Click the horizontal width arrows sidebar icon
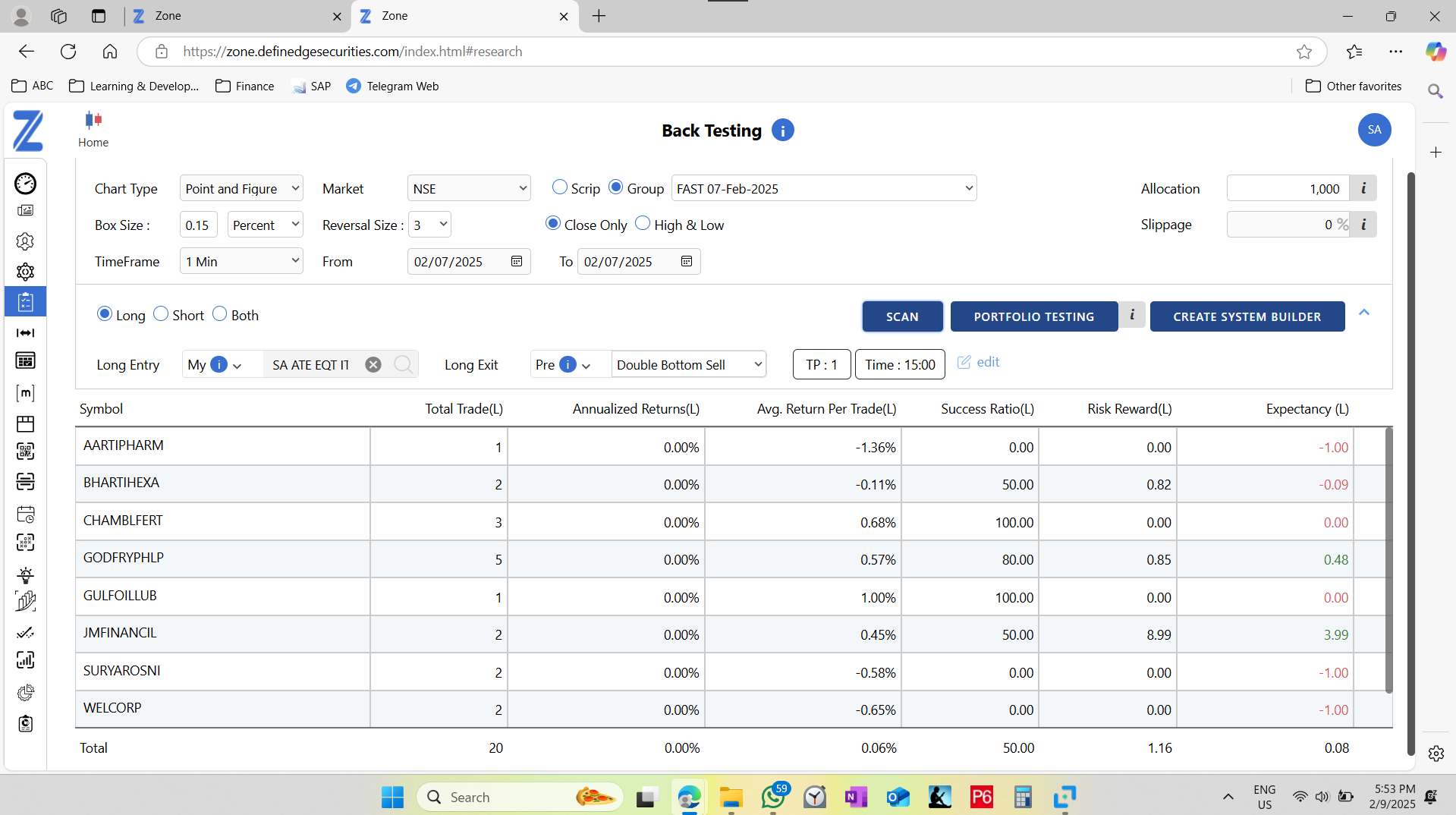The width and height of the screenshot is (1456, 815). pyautogui.click(x=25, y=332)
